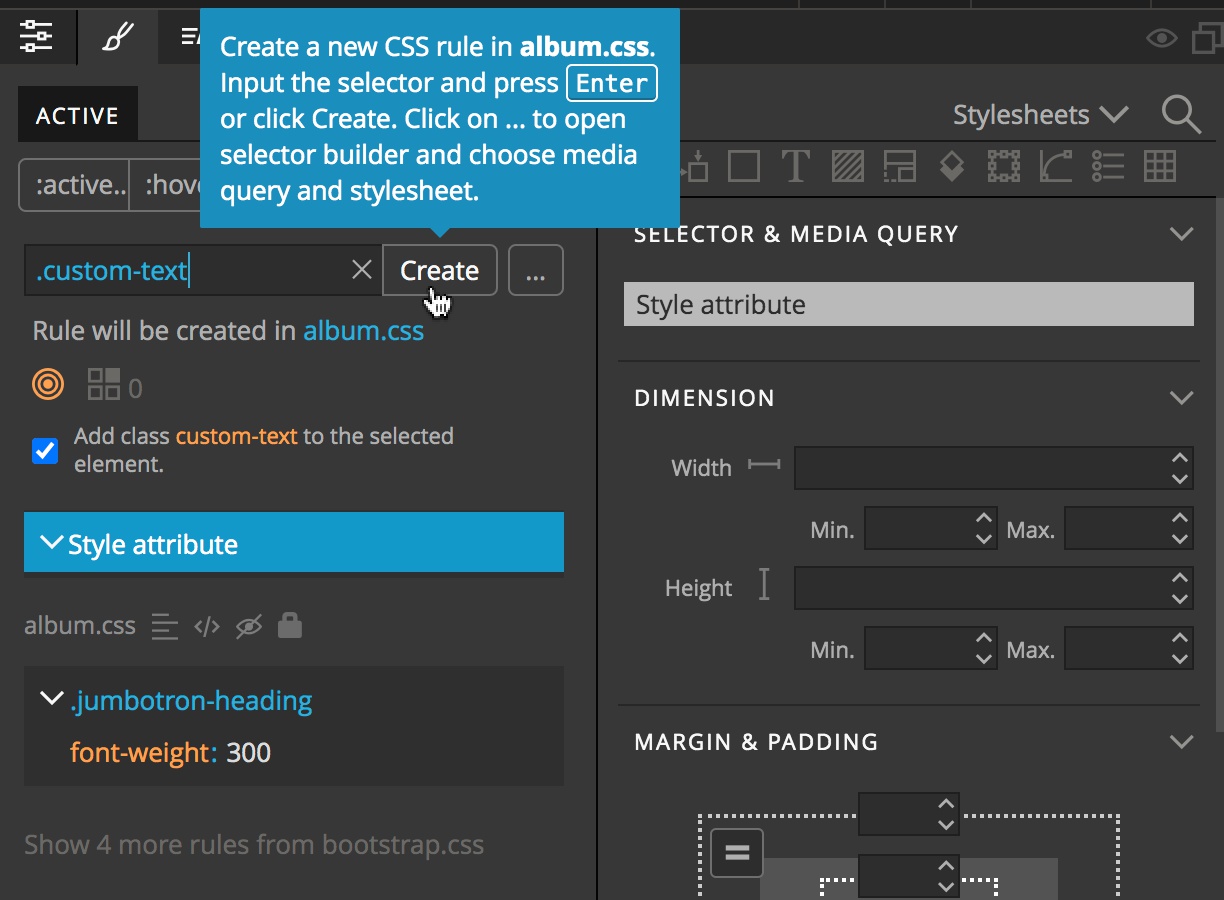The height and width of the screenshot is (900, 1224).
Task: Switch to the brush style editor tab
Action: click(117, 38)
